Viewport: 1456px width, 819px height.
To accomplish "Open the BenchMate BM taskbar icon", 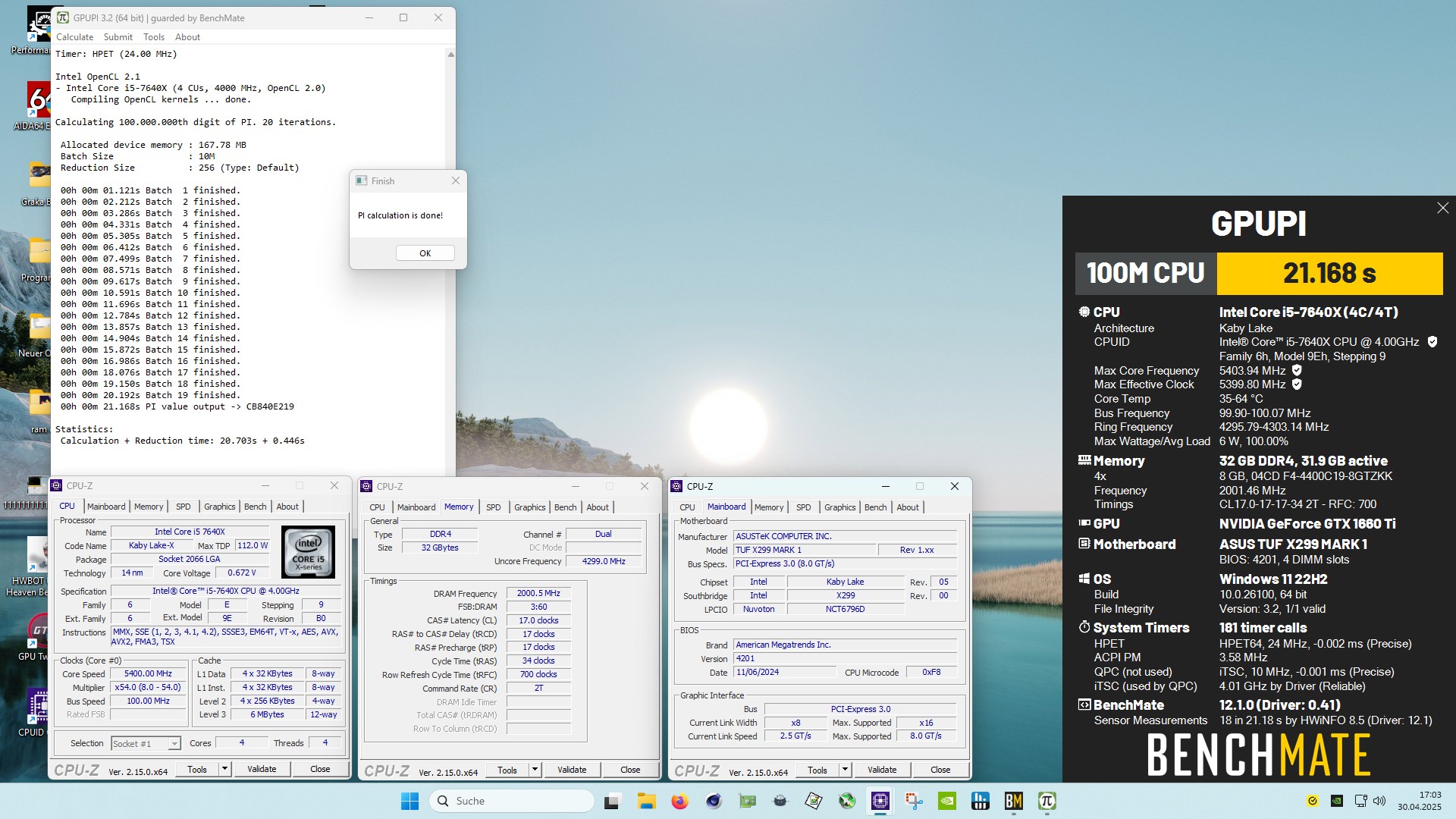I will [x=1014, y=801].
